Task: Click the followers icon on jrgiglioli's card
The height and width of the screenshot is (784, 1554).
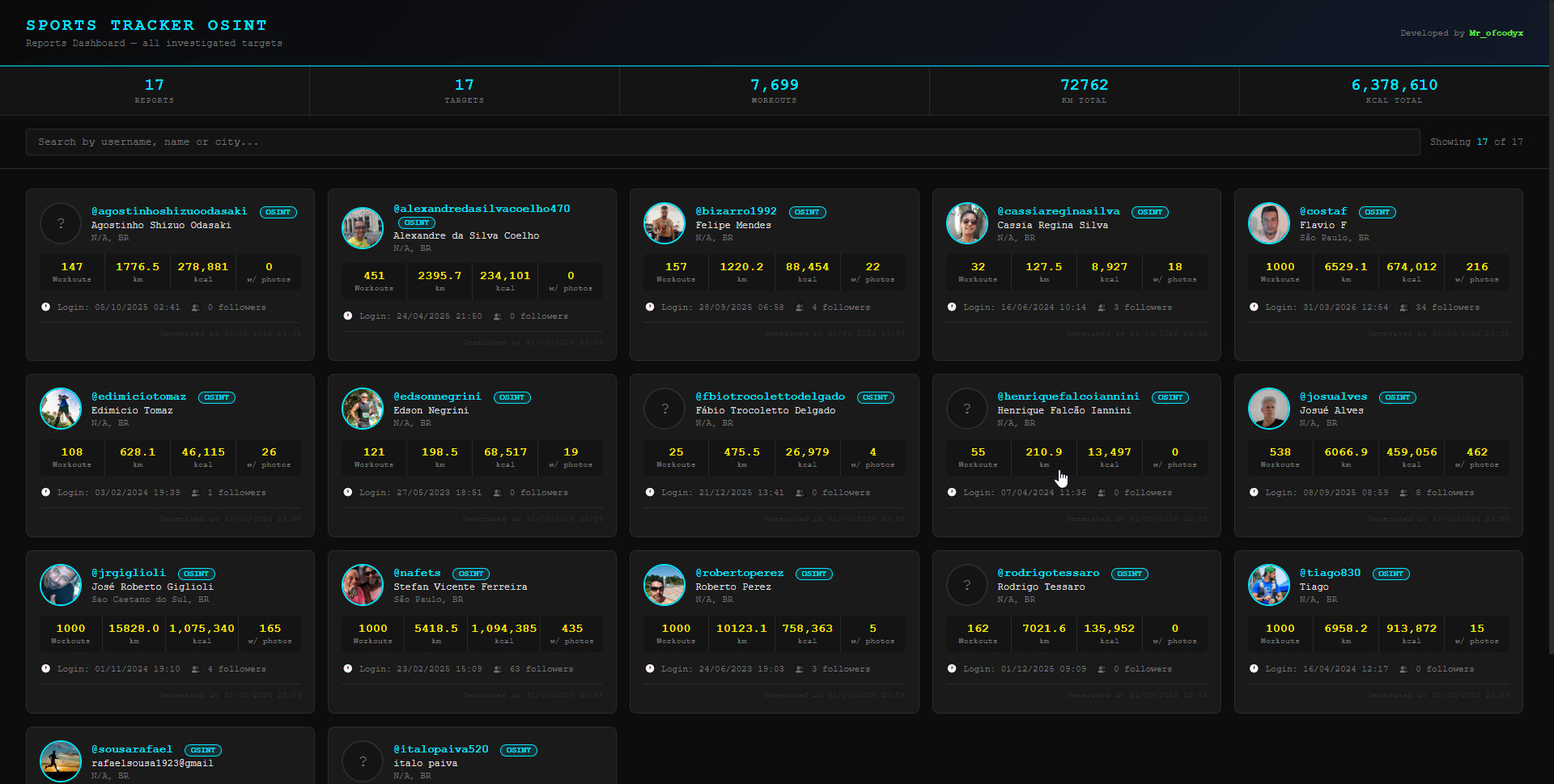Action: coord(196,669)
